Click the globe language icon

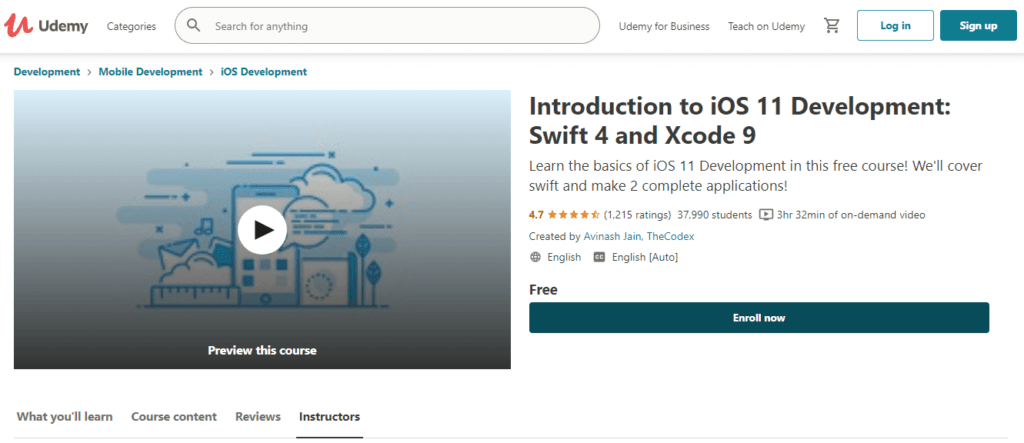click(536, 257)
